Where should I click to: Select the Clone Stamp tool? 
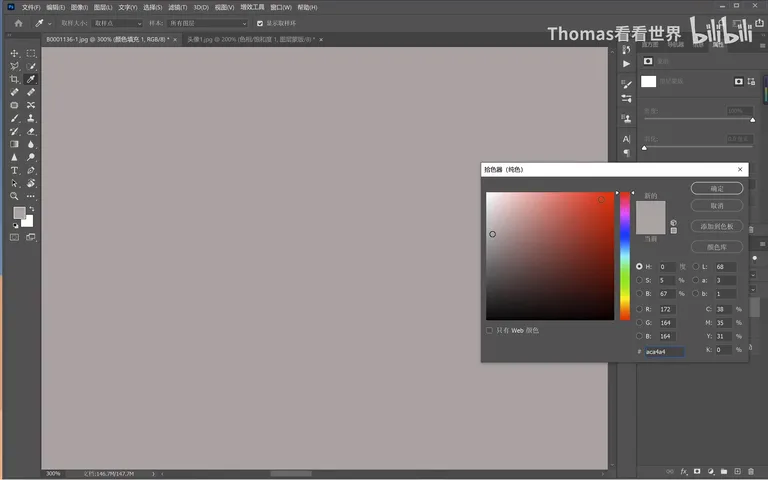(x=31, y=118)
